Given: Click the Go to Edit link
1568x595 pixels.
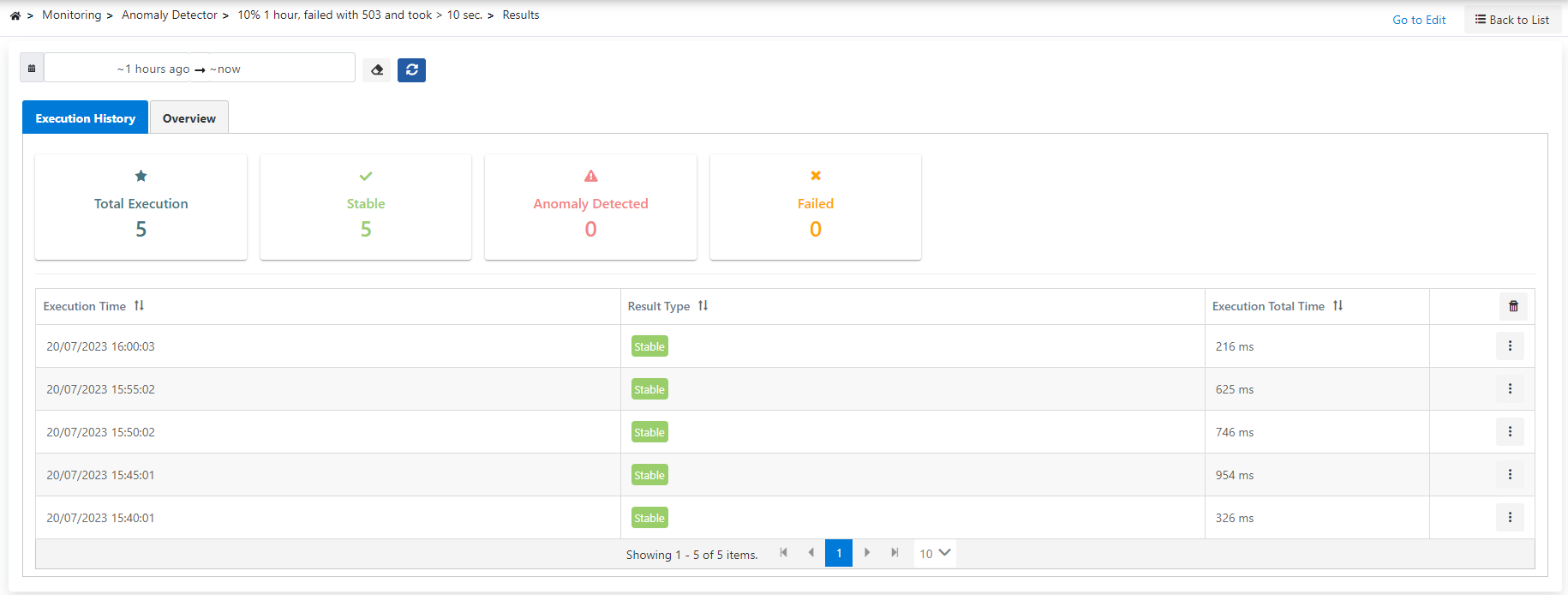Looking at the screenshot, I should pyautogui.click(x=1419, y=20).
